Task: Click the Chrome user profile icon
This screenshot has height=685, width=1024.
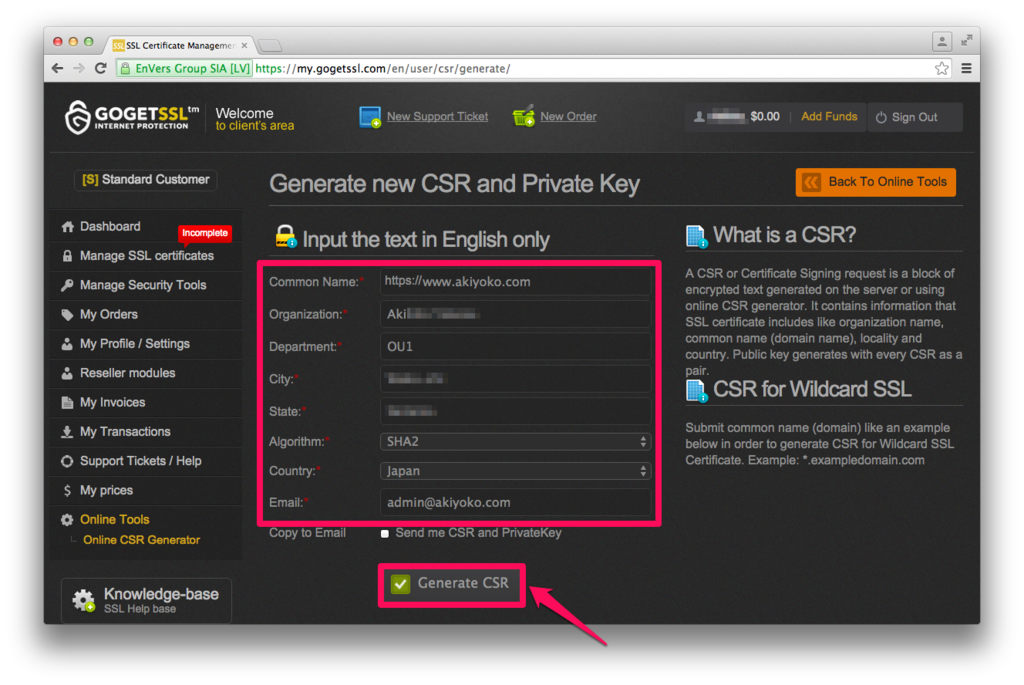Action: [941, 42]
